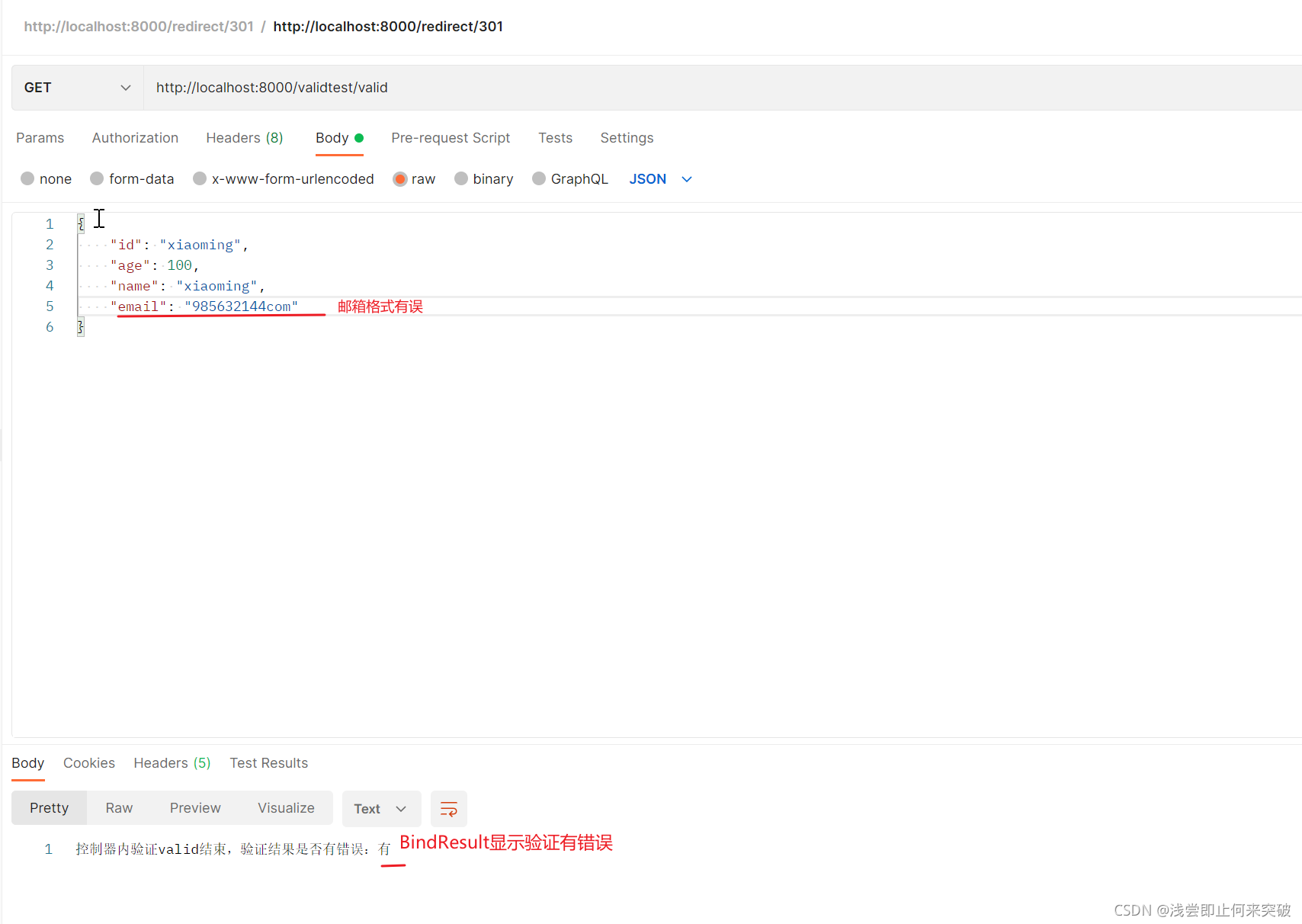The image size is (1302, 924).
Task: Open the Test Results tab
Action: [x=269, y=763]
